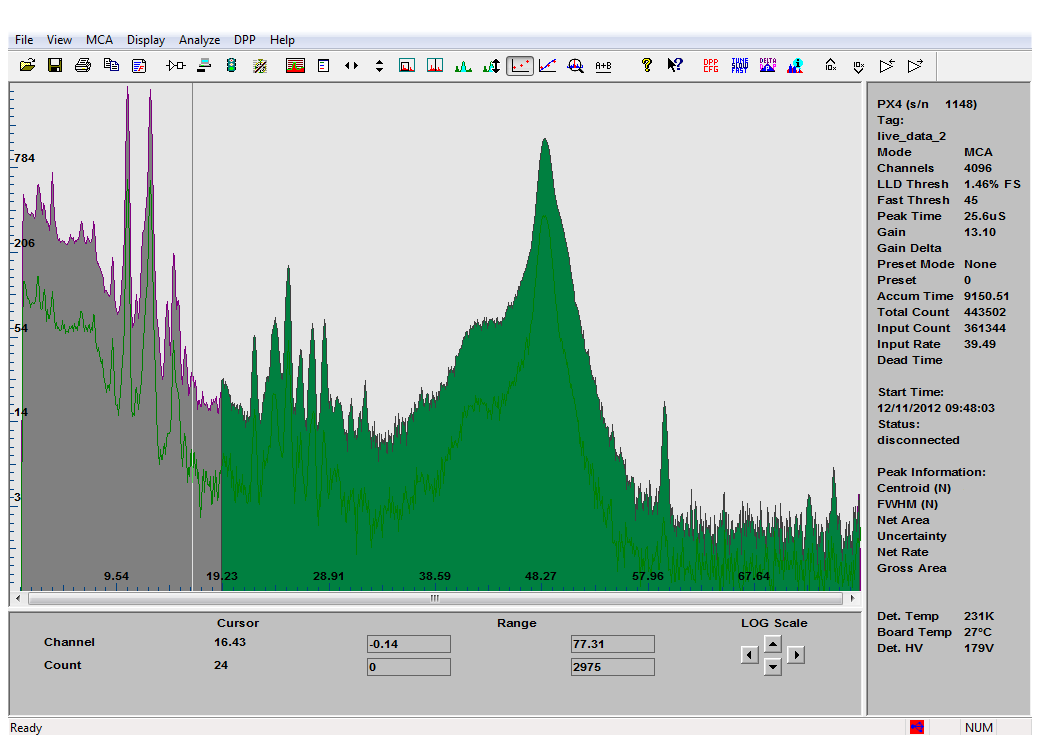The width and height of the screenshot is (1040, 744).
Task: Click the "NUM" status bar indicator
Action: coord(979,727)
